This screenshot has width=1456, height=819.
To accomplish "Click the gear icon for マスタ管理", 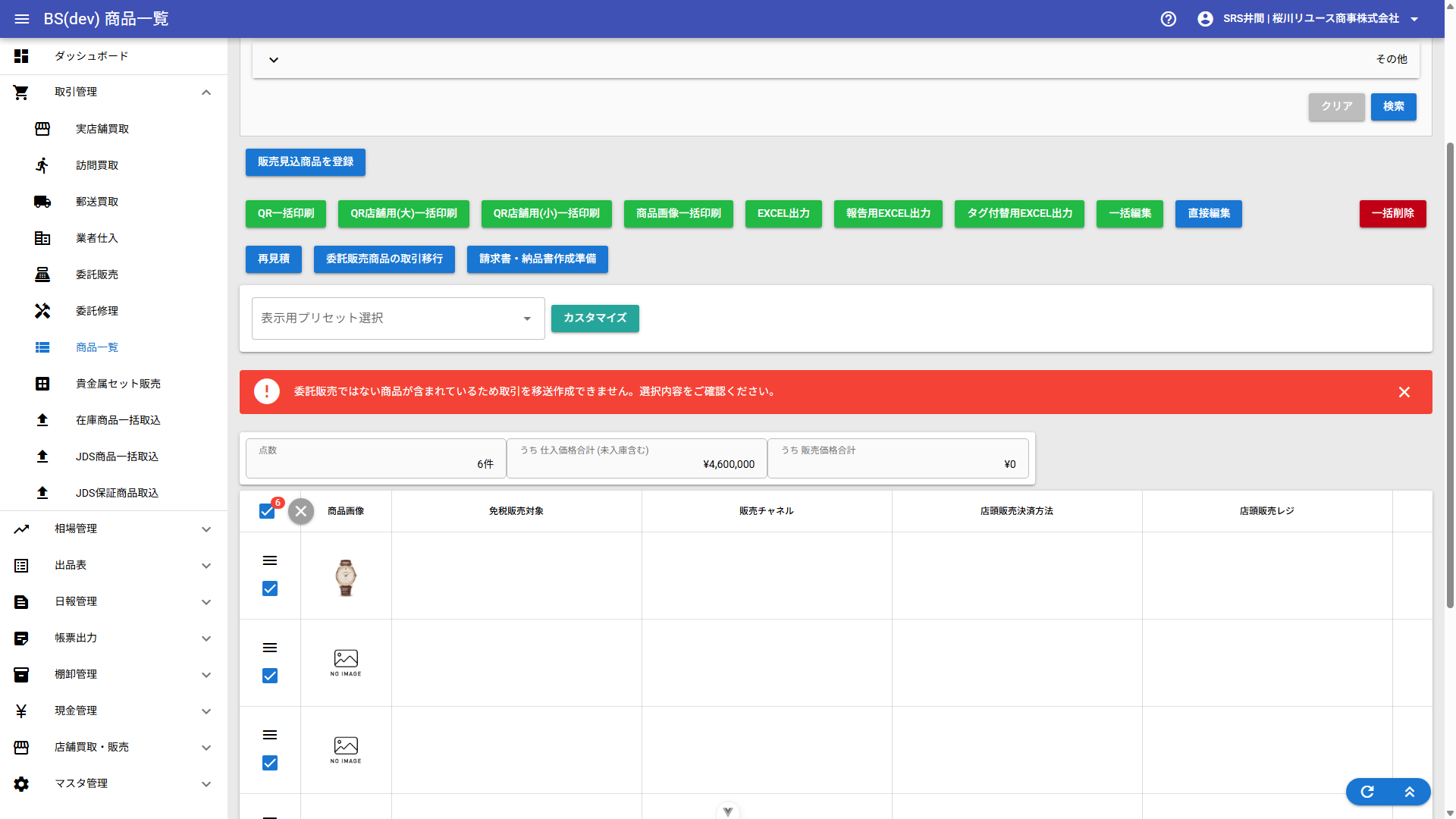I will (21, 784).
